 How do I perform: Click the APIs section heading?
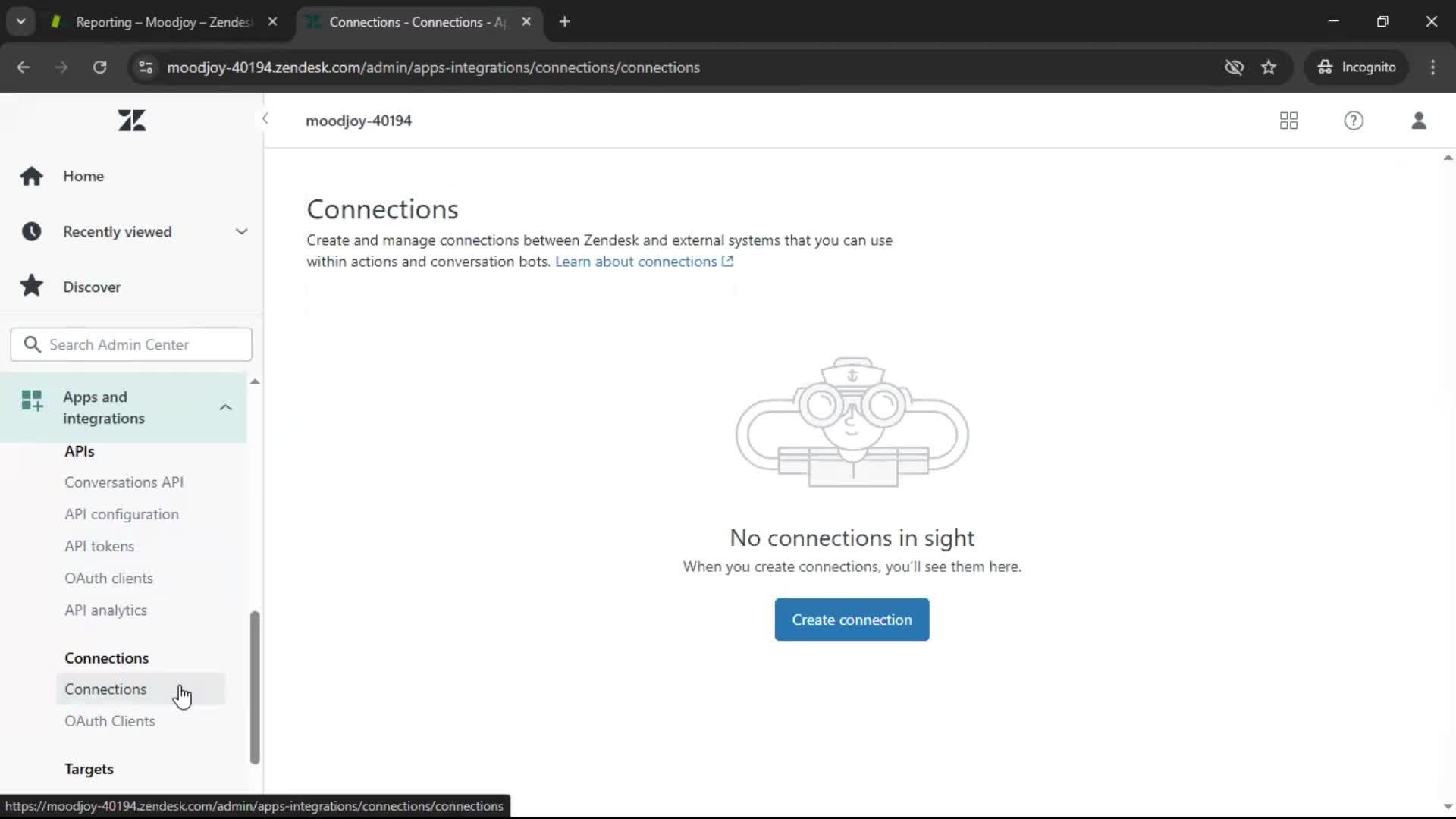80,451
